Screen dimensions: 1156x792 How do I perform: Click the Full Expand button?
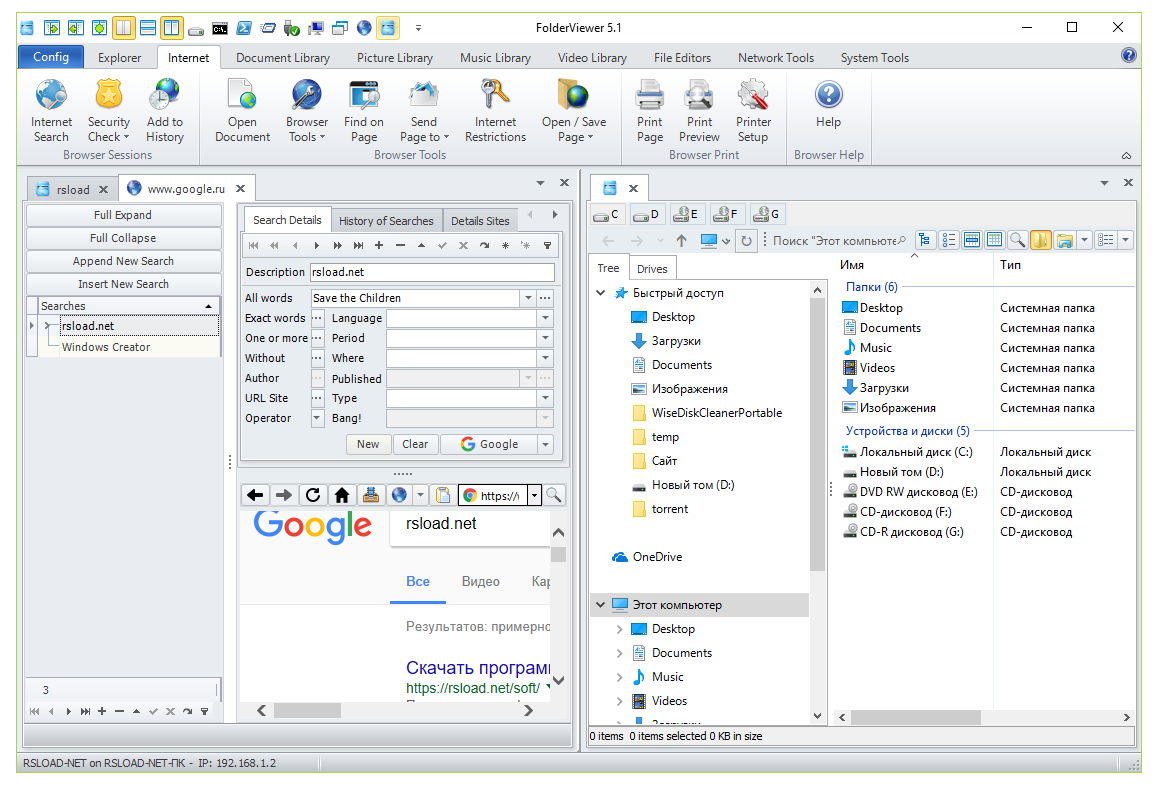(123, 215)
